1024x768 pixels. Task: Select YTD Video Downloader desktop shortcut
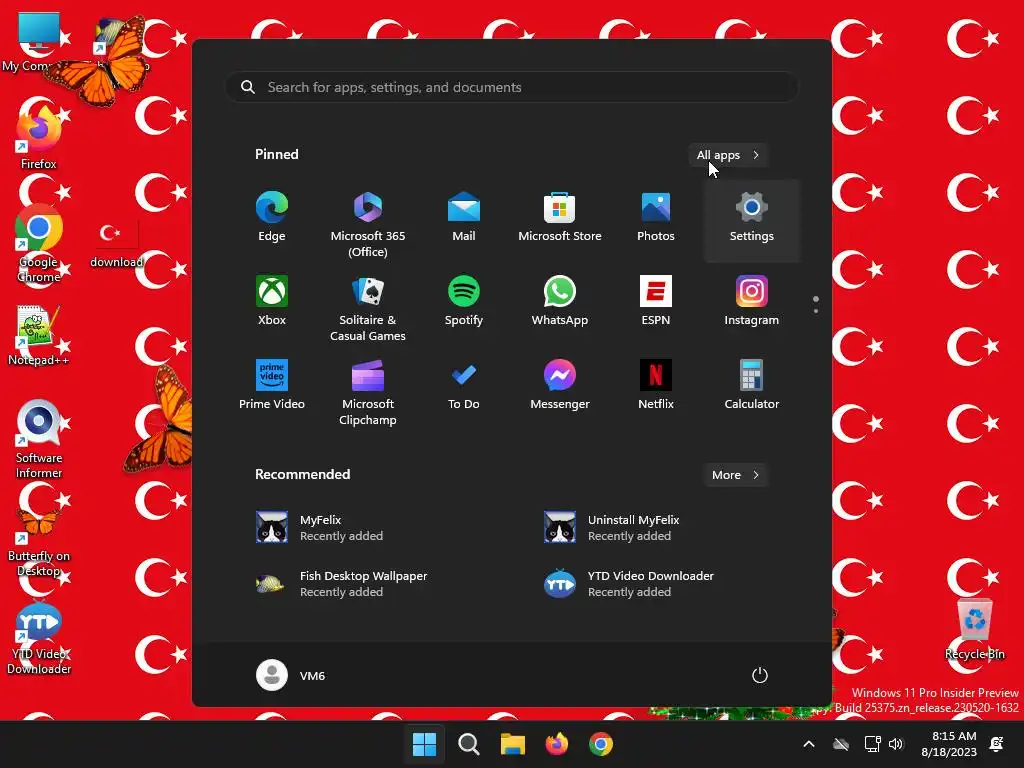39,639
